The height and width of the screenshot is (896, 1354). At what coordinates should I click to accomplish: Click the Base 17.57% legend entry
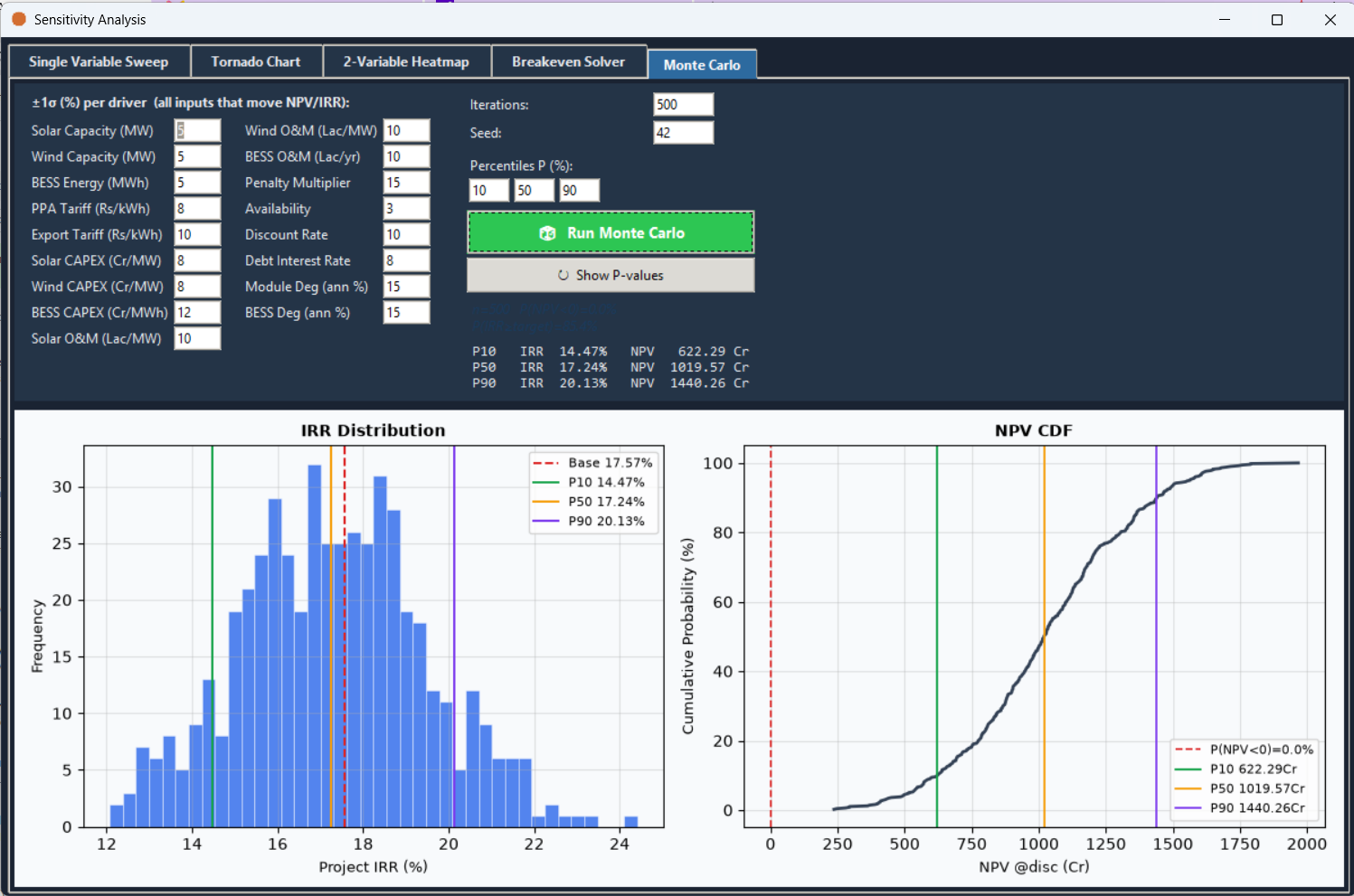(593, 462)
